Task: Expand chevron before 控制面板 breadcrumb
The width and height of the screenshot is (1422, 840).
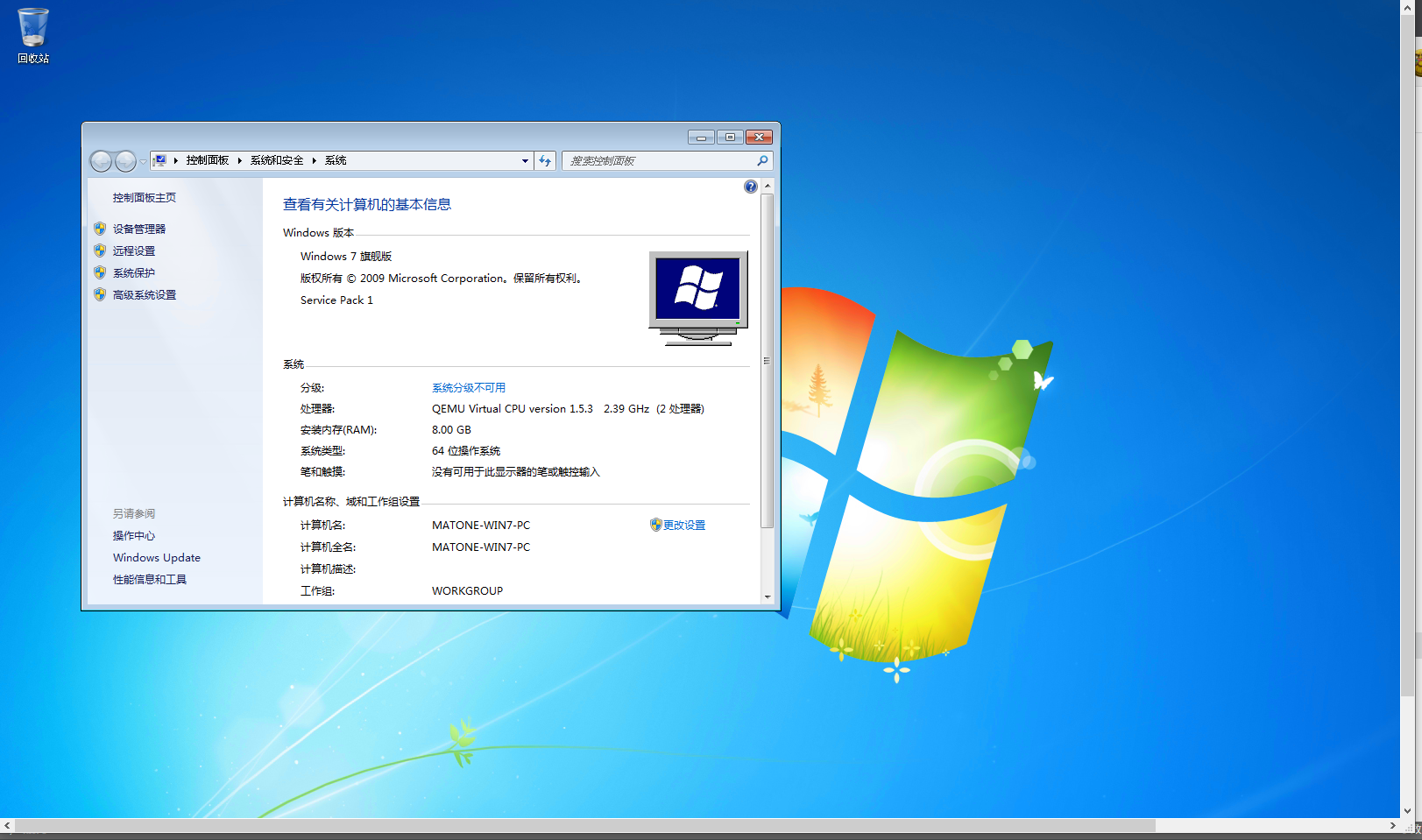Action: coord(176,160)
